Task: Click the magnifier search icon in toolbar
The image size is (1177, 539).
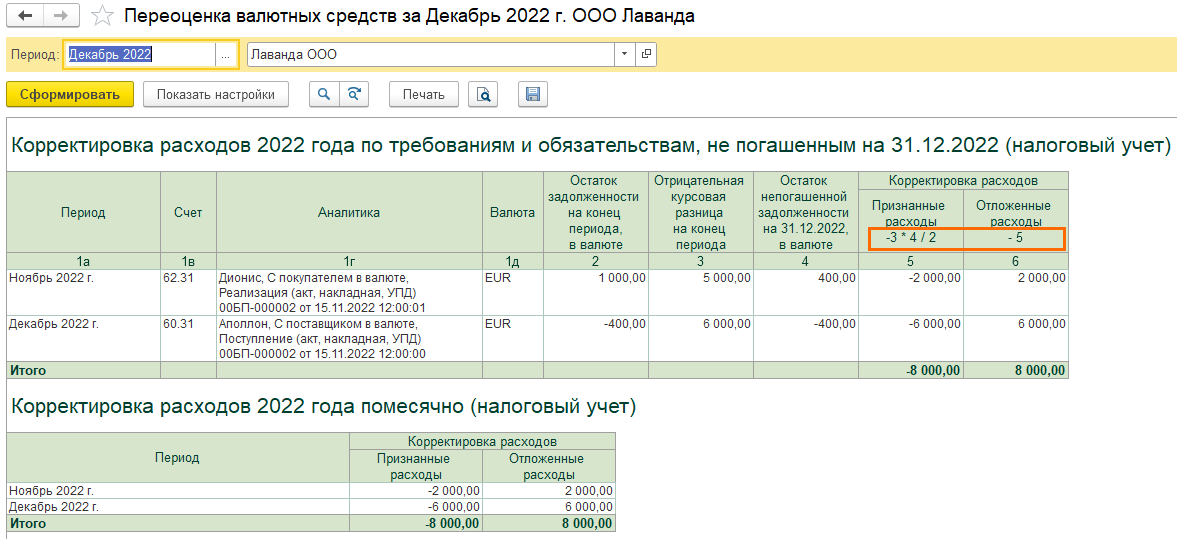Action: pos(324,95)
